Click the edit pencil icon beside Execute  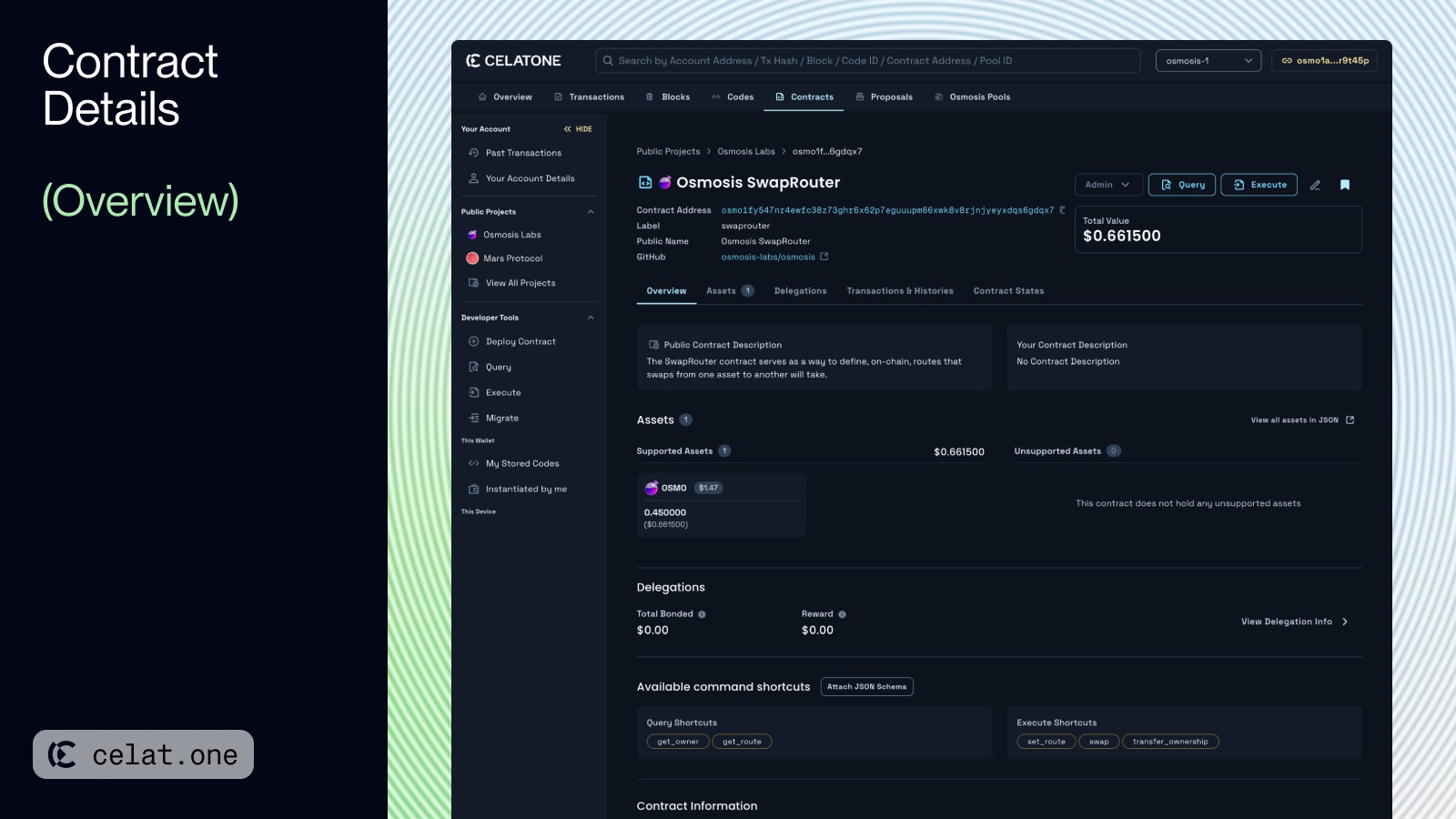pyautogui.click(x=1315, y=185)
